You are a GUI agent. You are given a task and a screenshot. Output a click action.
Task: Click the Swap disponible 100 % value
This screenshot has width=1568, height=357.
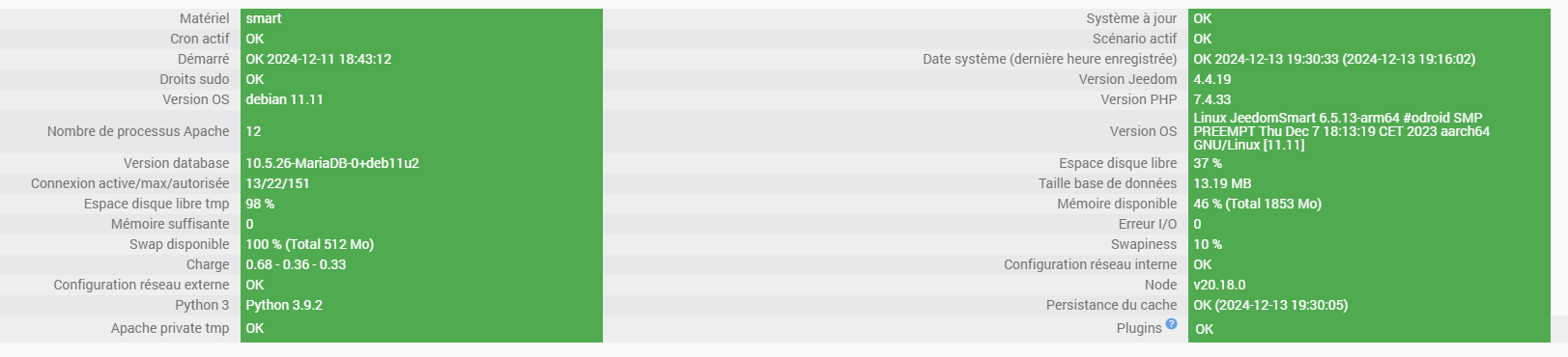(x=309, y=244)
